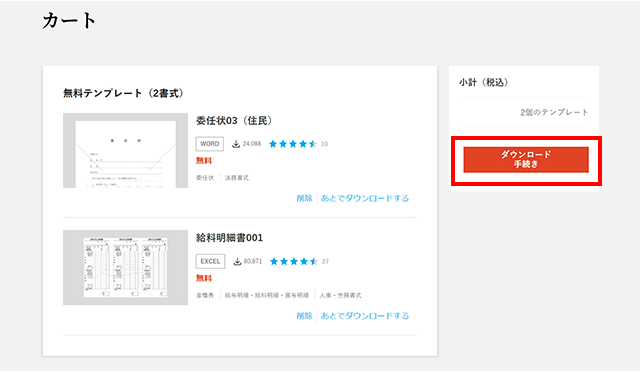640x372 pixels.
Task: Remove 委任状03 from cart via 削除
Action: pyautogui.click(x=304, y=198)
